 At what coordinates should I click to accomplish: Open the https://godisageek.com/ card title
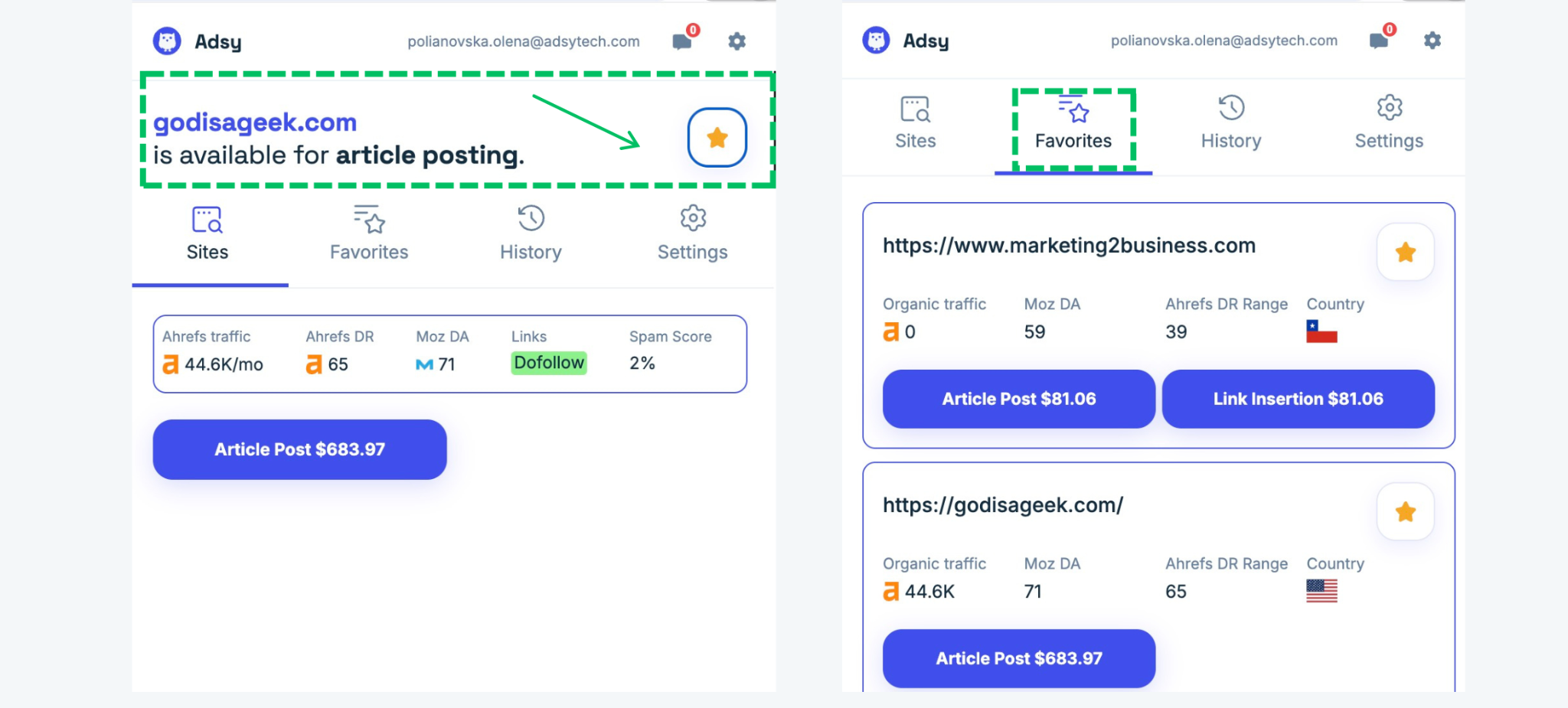(x=1003, y=505)
